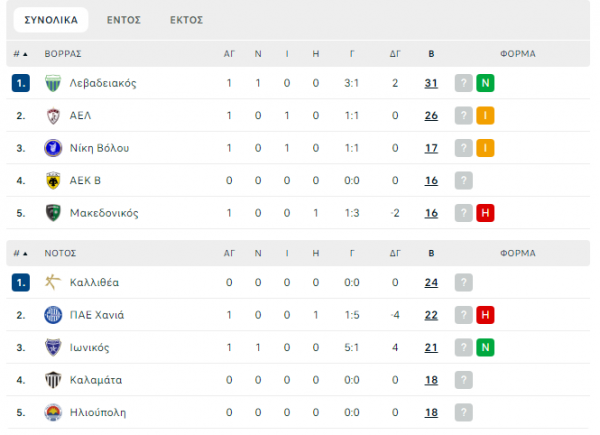Click the Ηλιούπολη team badge
The image size is (600, 435).
pyautogui.click(x=53, y=412)
